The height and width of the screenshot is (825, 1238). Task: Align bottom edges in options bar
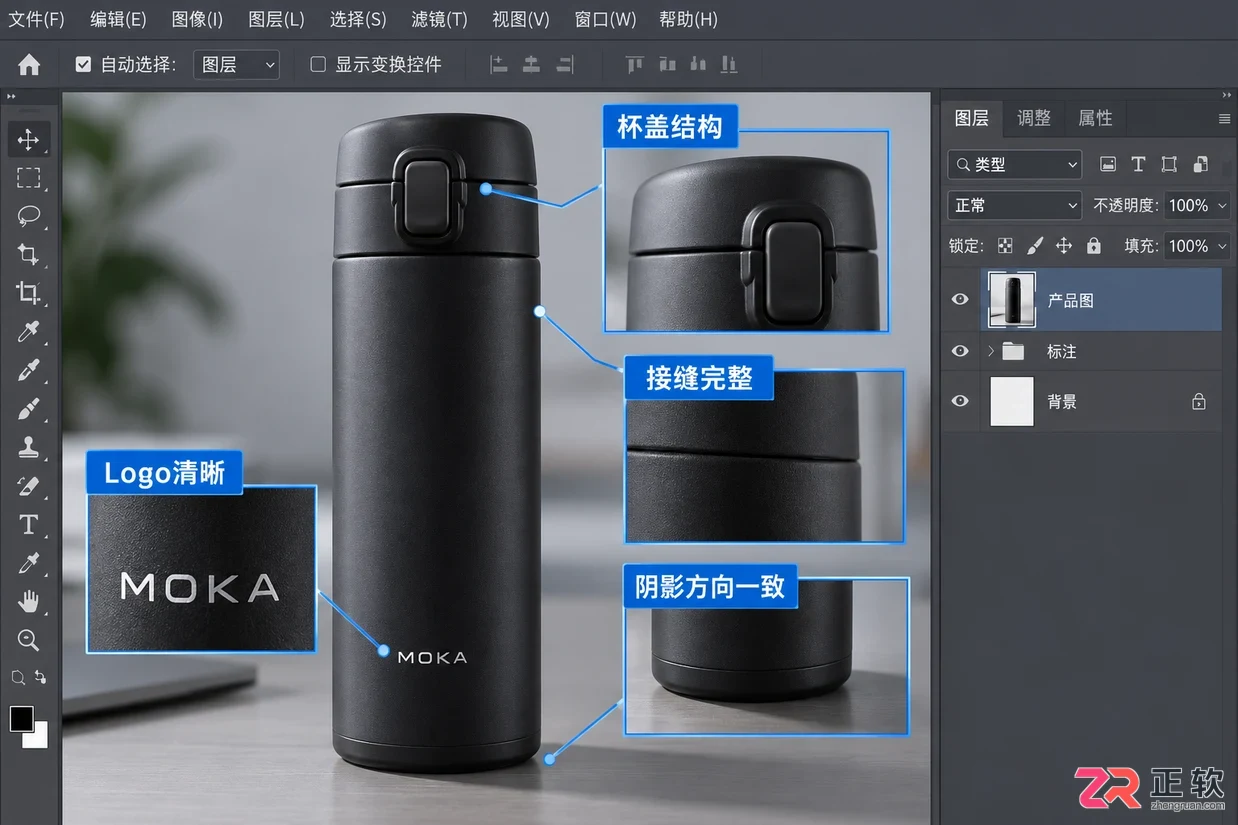[698, 65]
